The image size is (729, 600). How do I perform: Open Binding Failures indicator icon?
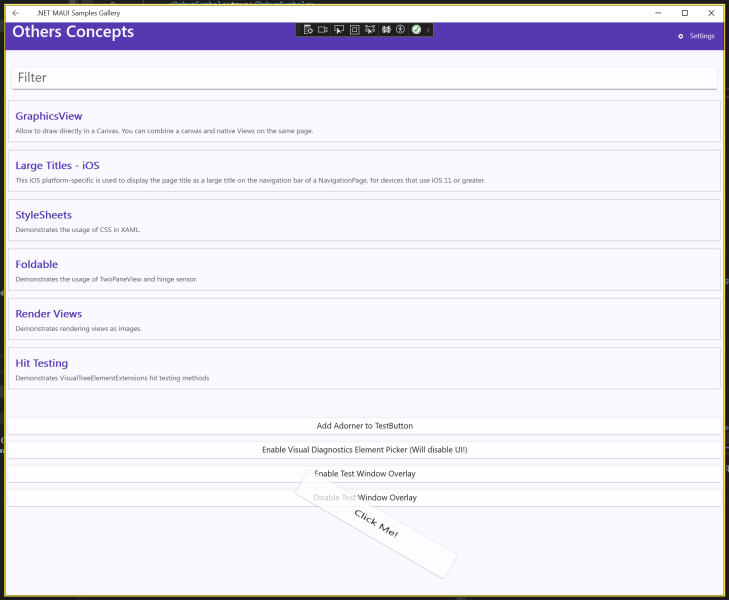pos(386,30)
